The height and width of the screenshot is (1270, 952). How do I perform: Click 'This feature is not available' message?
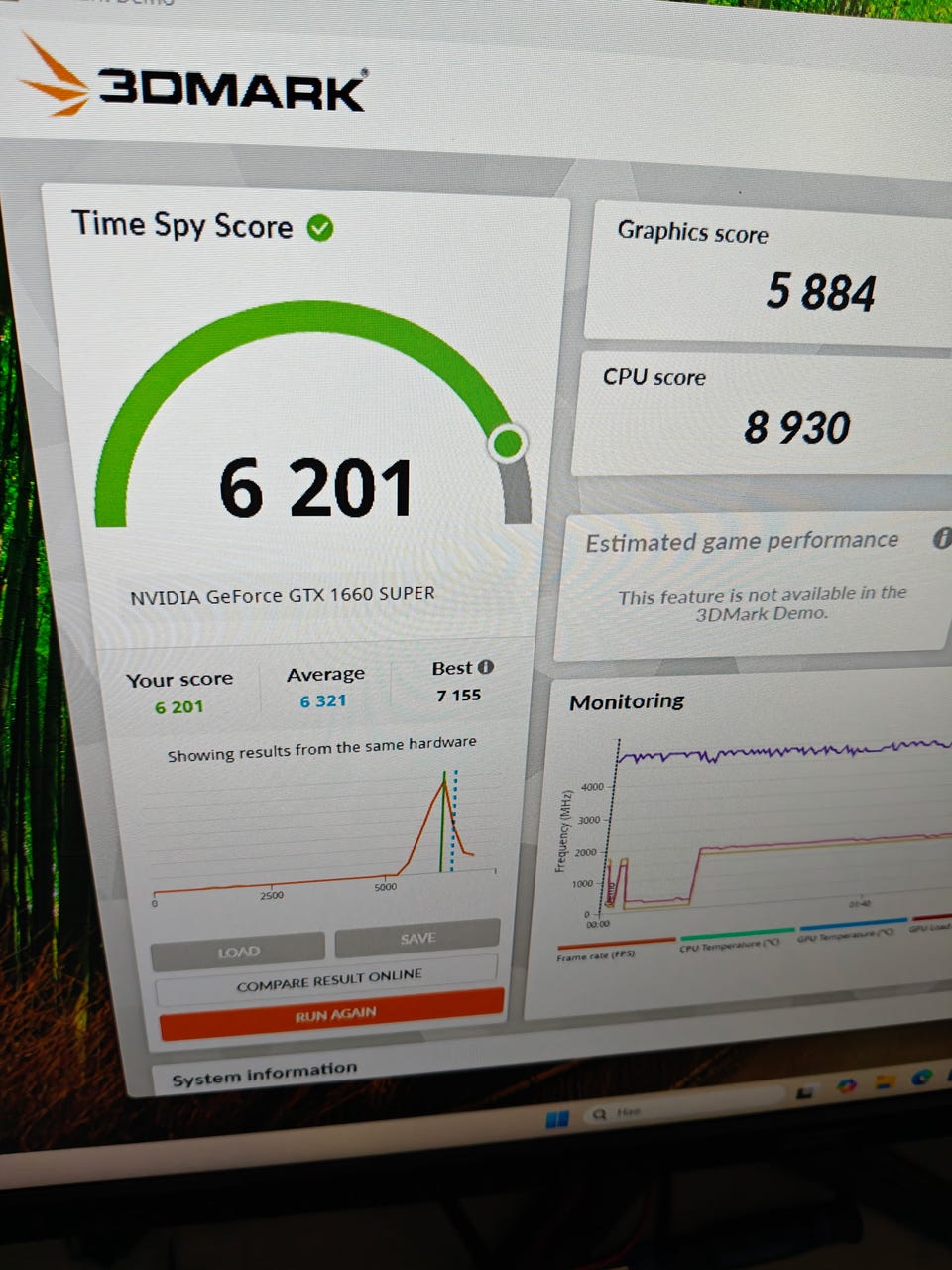[x=762, y=603]
